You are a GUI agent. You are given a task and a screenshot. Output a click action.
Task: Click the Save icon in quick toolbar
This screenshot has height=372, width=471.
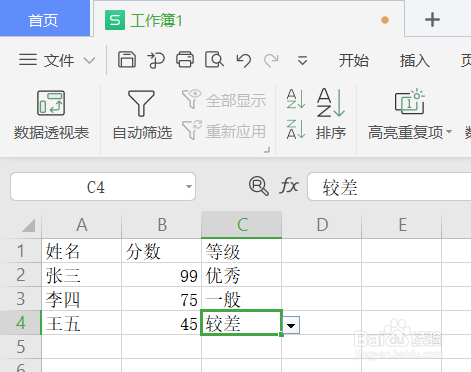click(x=127, y=60)
